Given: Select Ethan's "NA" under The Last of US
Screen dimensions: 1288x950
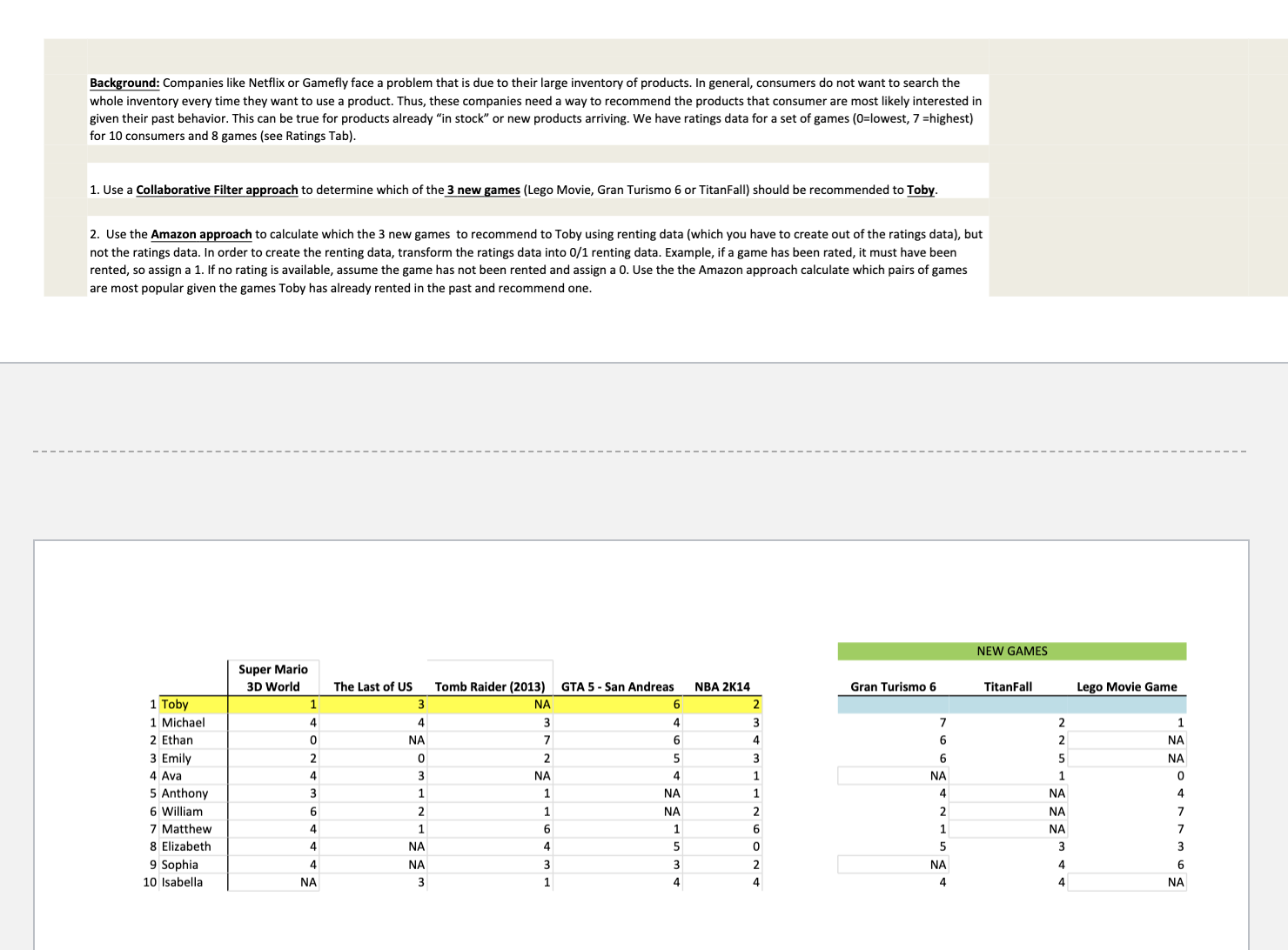Looking at the screenshot, I should (417, 740).
